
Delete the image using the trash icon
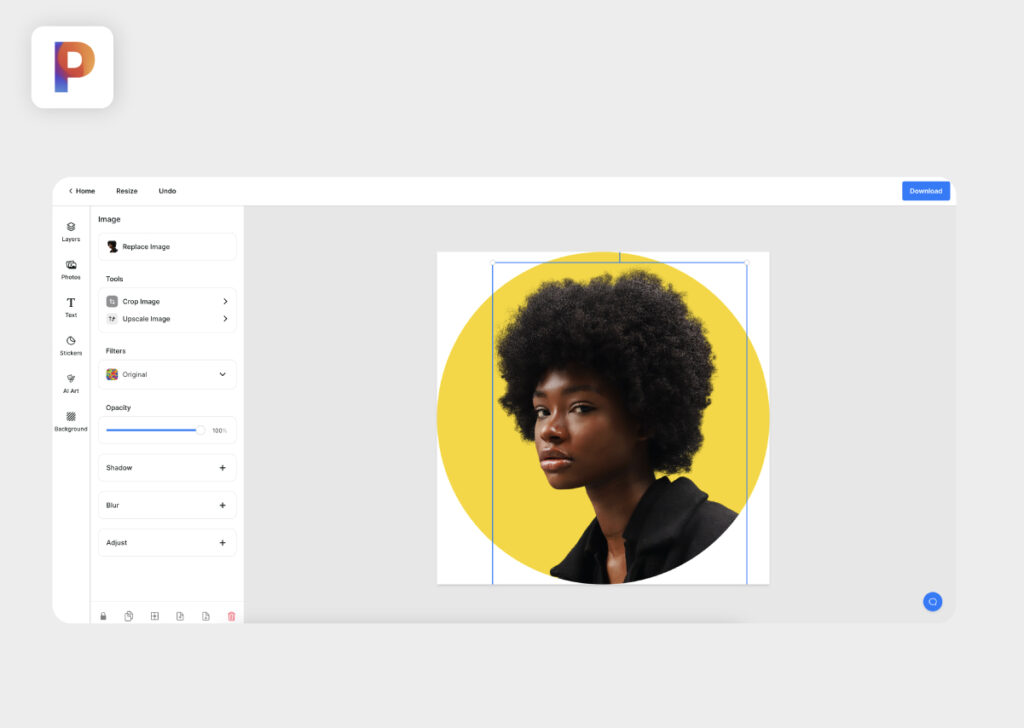coord(232,616)
